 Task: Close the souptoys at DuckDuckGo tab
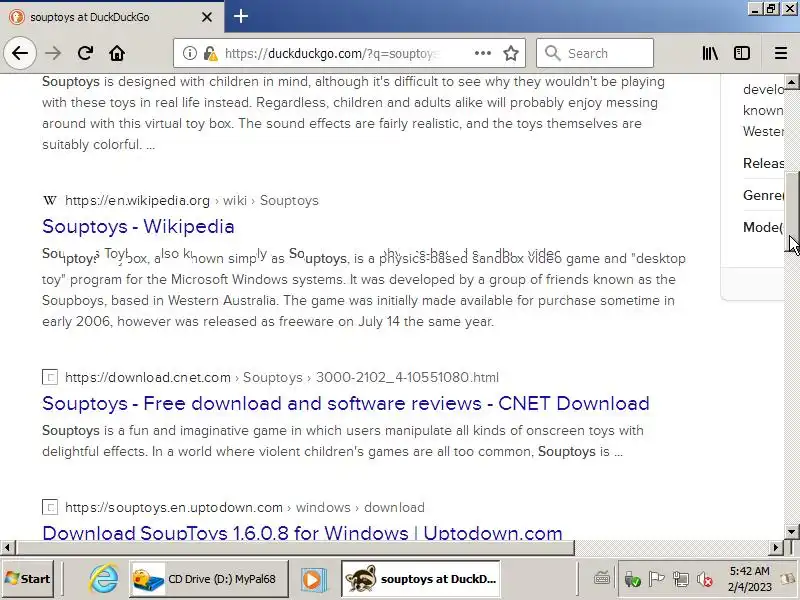point(207,17)
